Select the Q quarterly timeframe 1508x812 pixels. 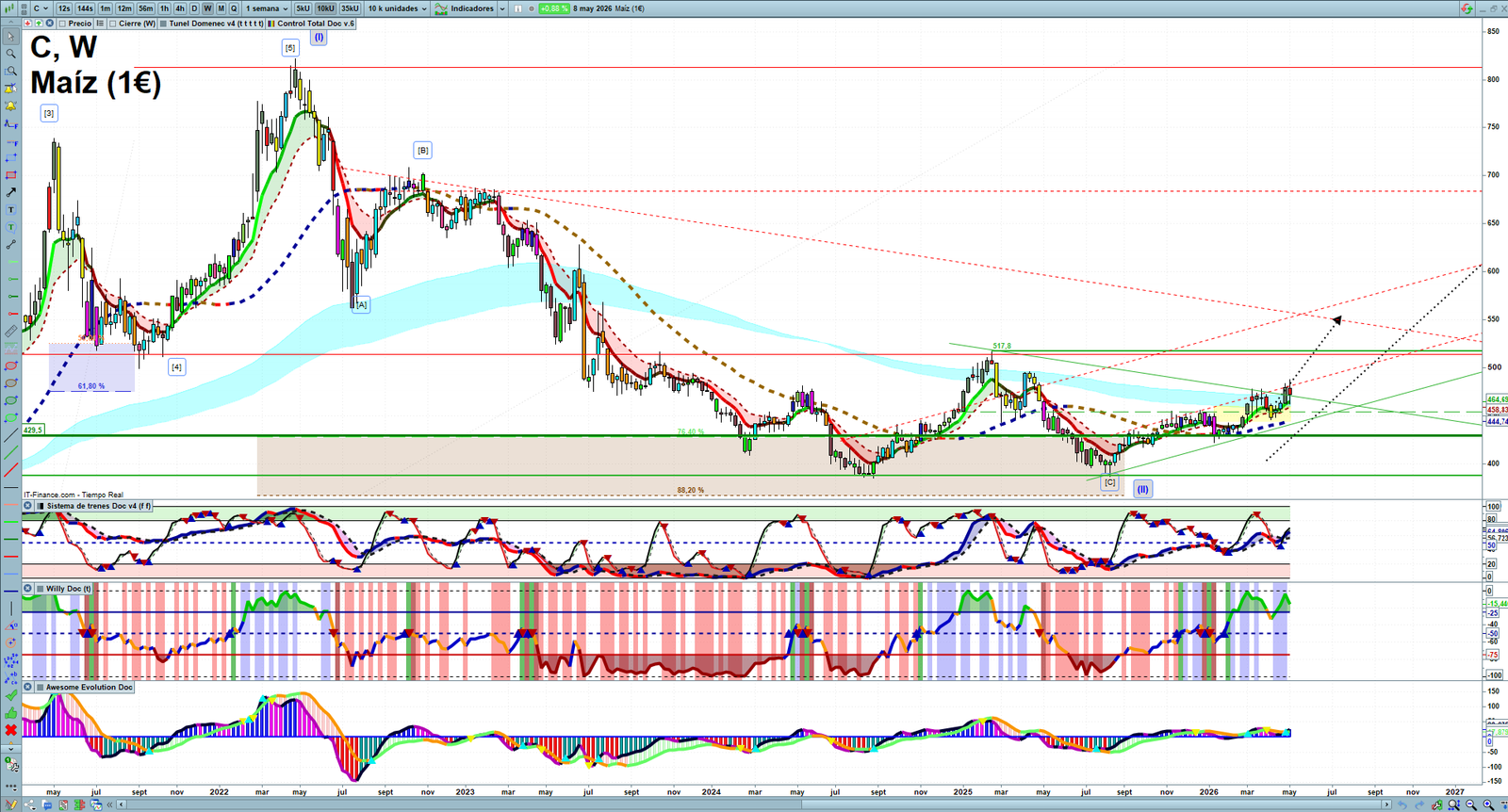[x=234, y=8]
